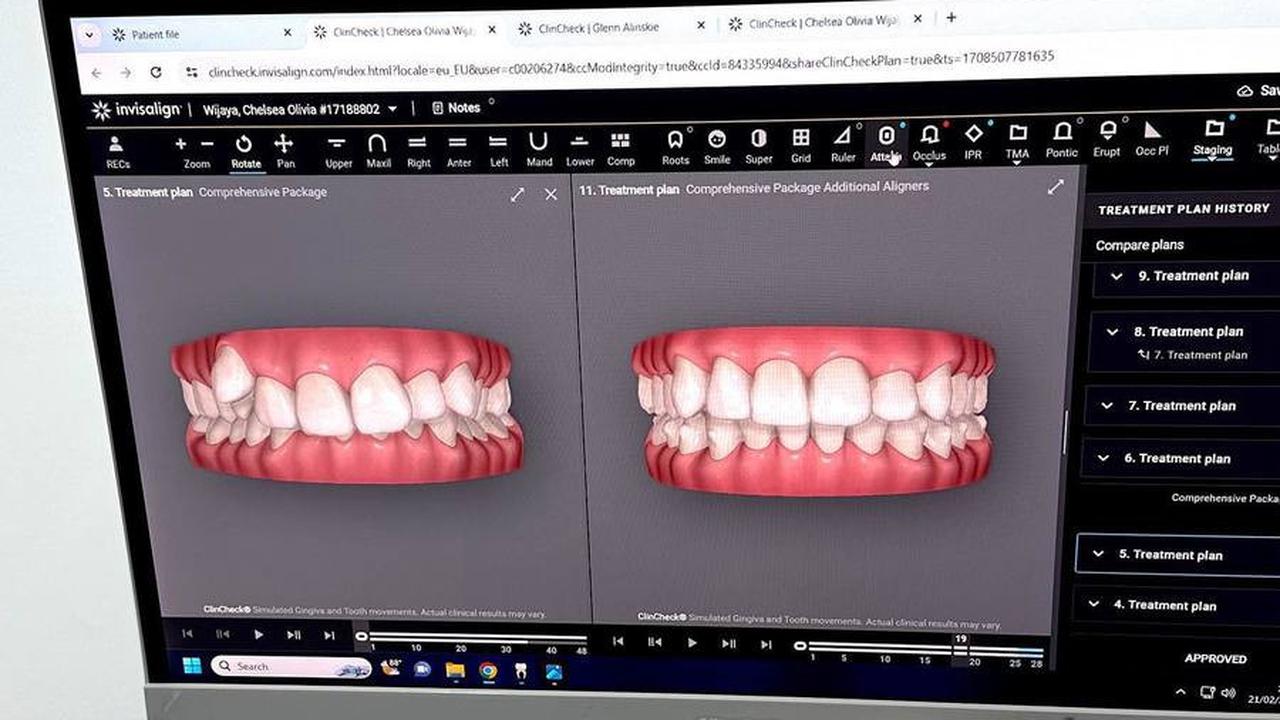
Task: Reload the browser page
Action: 156,72
